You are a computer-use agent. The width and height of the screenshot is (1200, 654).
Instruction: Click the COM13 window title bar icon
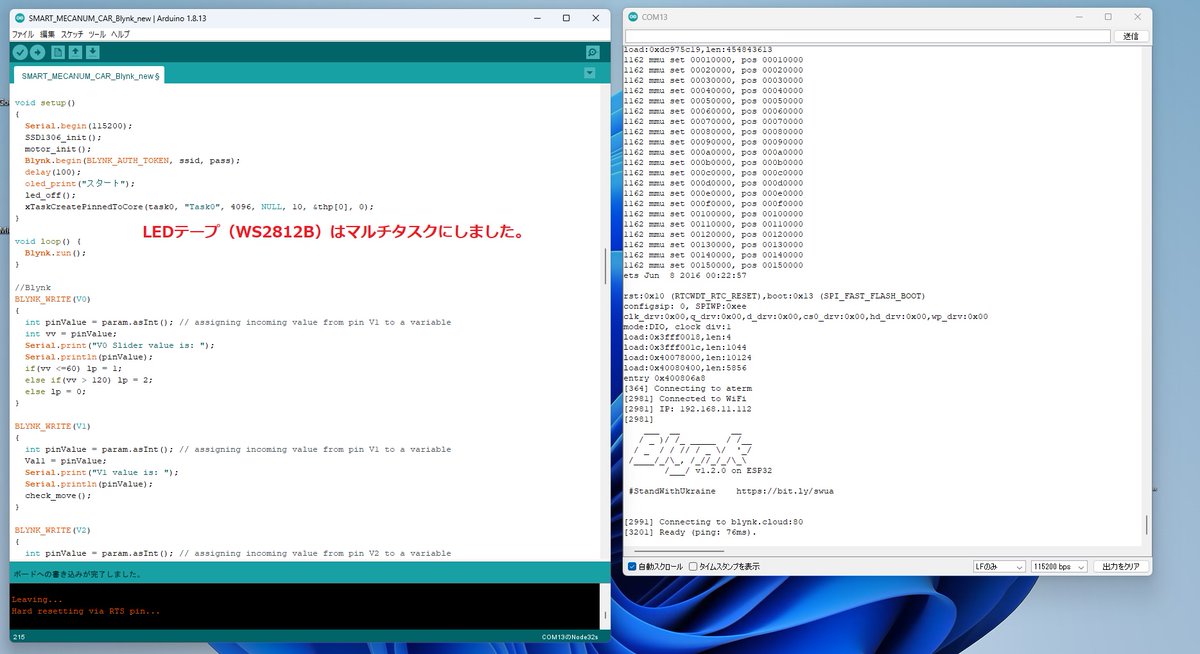tap(633, 17)
